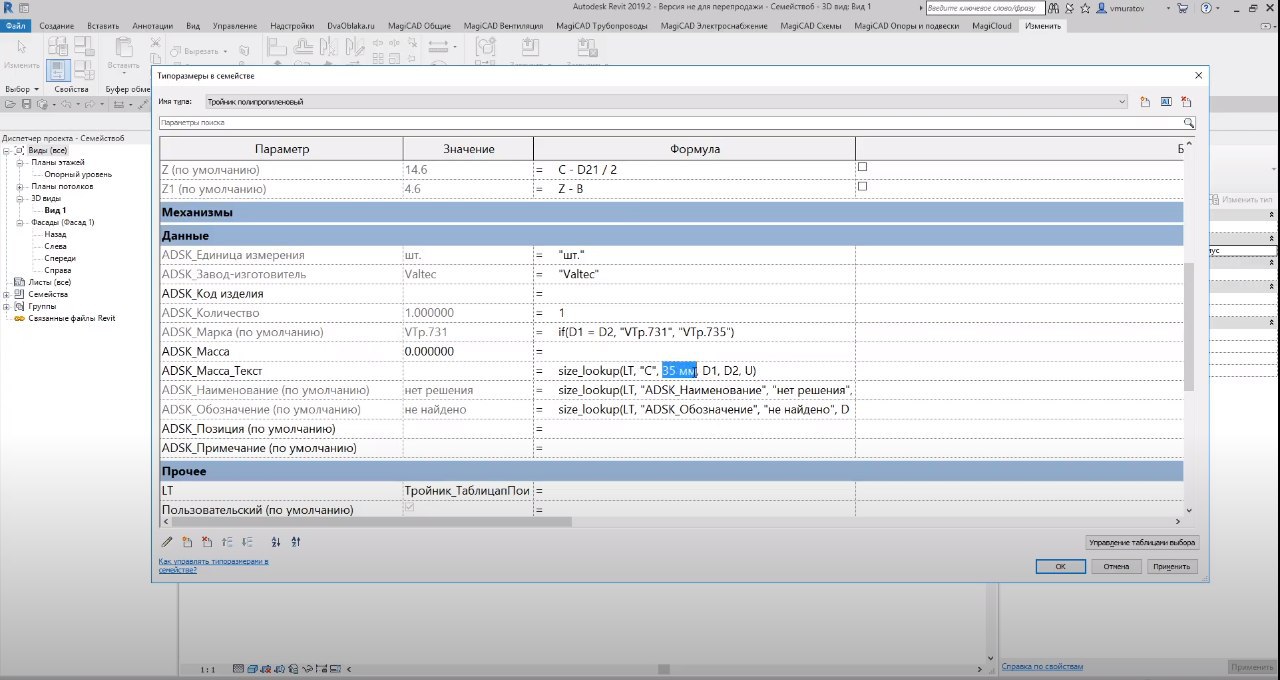Expand the Семейства tree node
Viewport: 1280px width, 680px height.
pyautogui.click(x=6, y=294)
